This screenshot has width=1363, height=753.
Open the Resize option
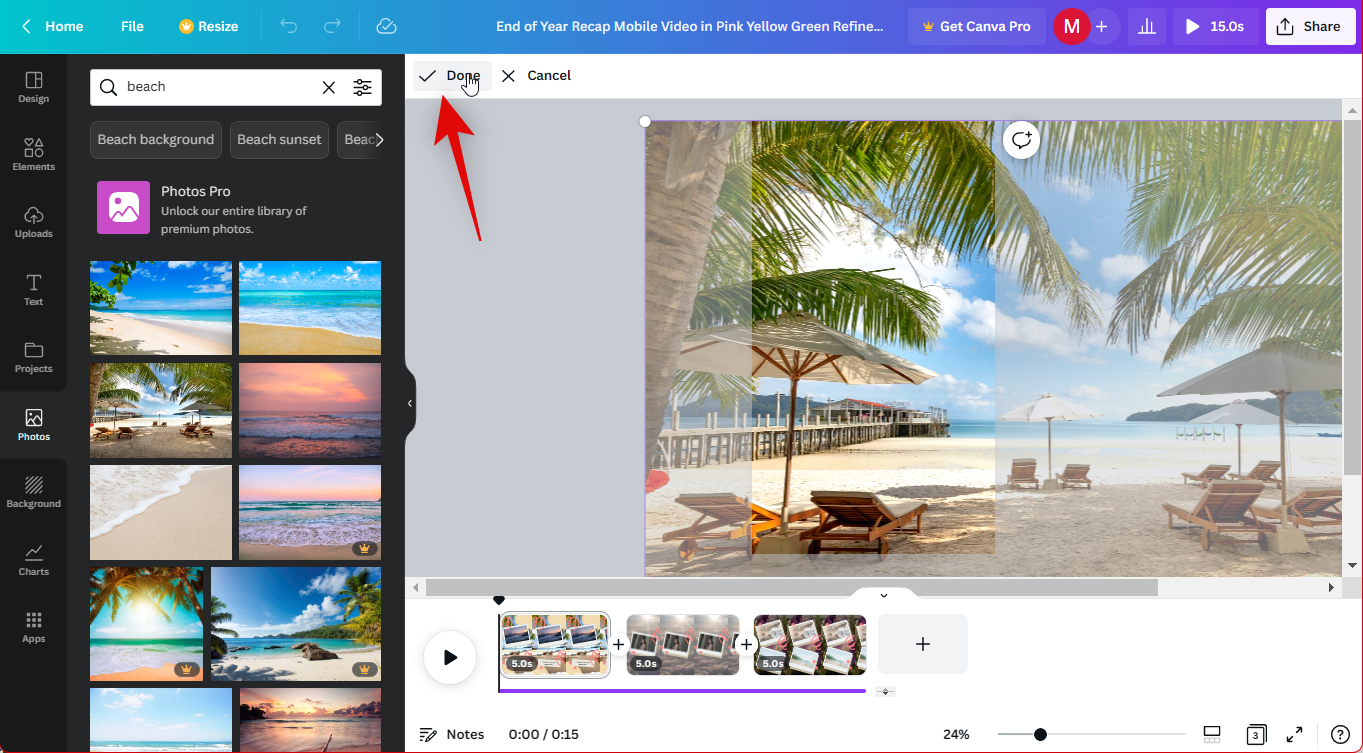pos(208,27)
